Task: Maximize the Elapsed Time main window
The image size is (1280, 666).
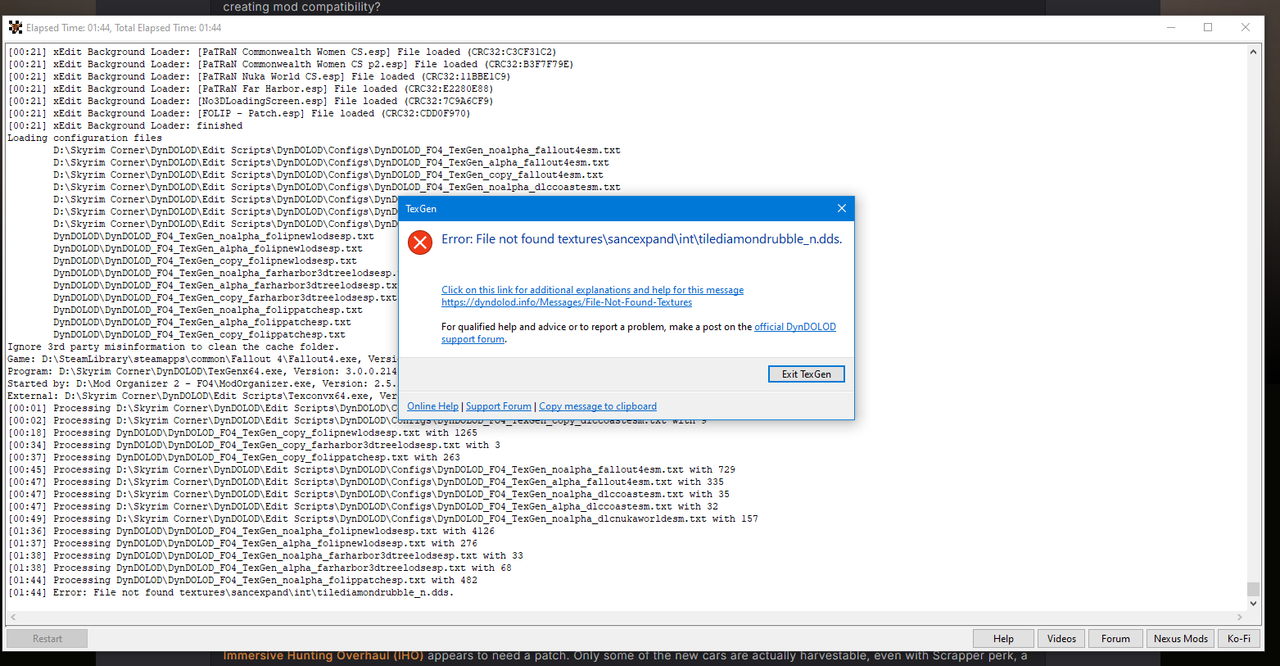Action: [x=1208, y=28]
